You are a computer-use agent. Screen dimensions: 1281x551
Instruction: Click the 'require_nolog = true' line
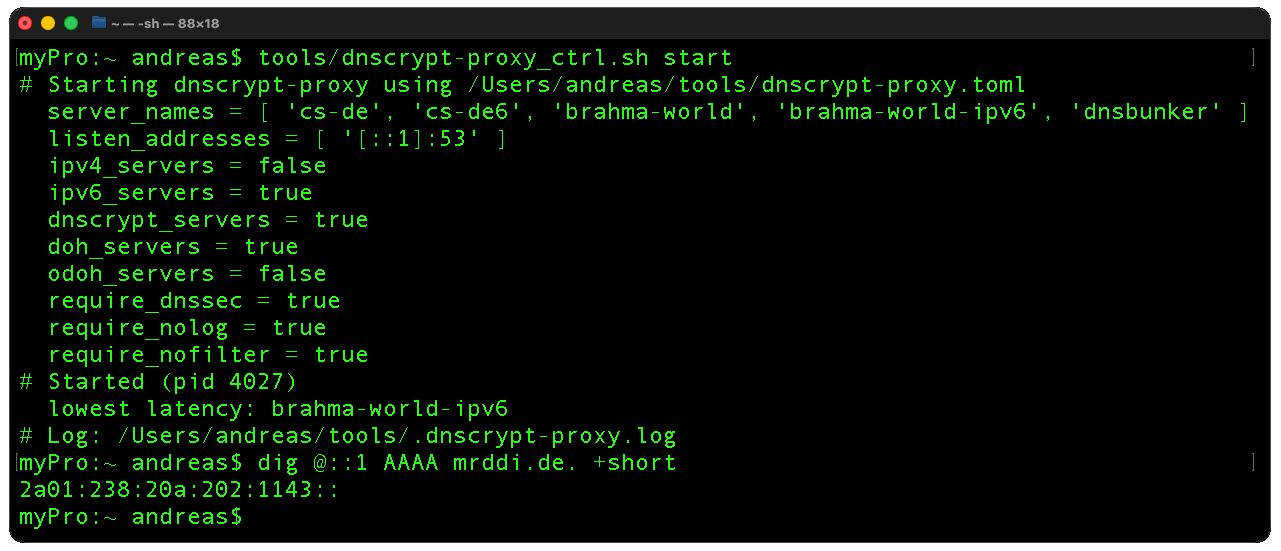pyautogui.click(x=187, y=328)
